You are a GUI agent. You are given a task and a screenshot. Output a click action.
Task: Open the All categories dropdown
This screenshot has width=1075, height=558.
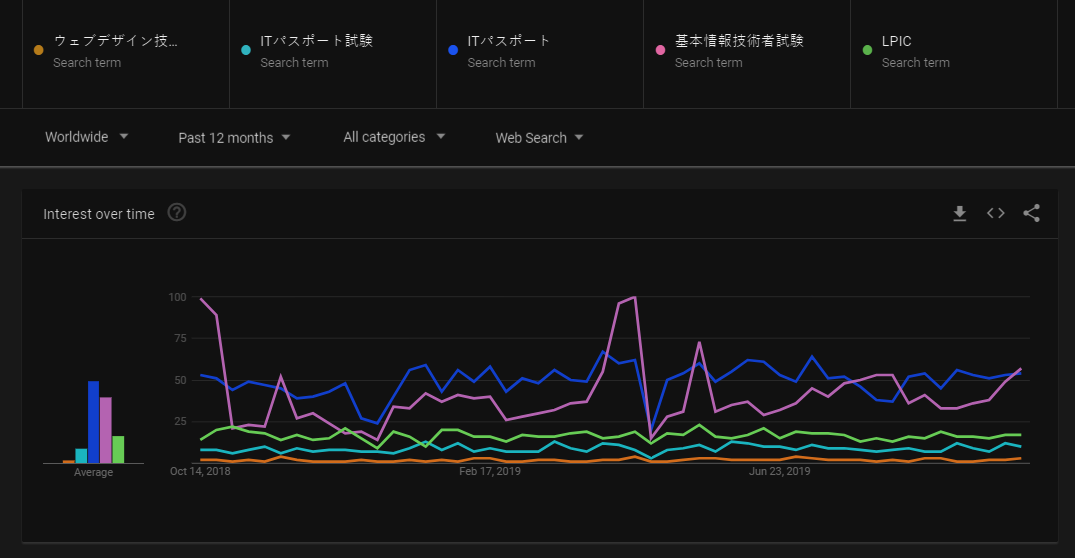point(394,137)
